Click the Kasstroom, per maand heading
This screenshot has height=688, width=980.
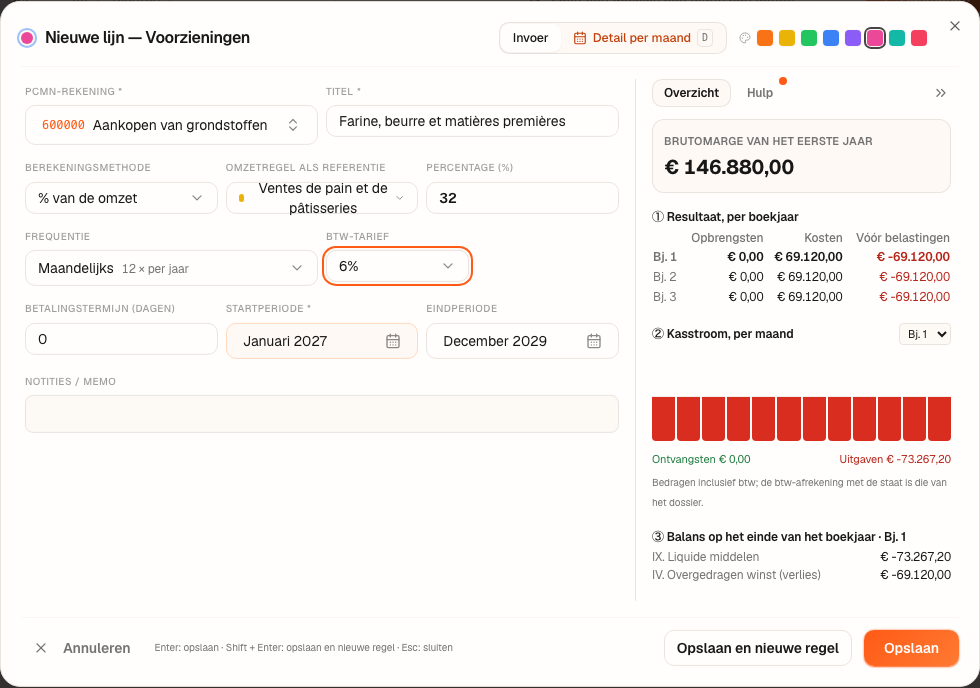click(722, 334)
